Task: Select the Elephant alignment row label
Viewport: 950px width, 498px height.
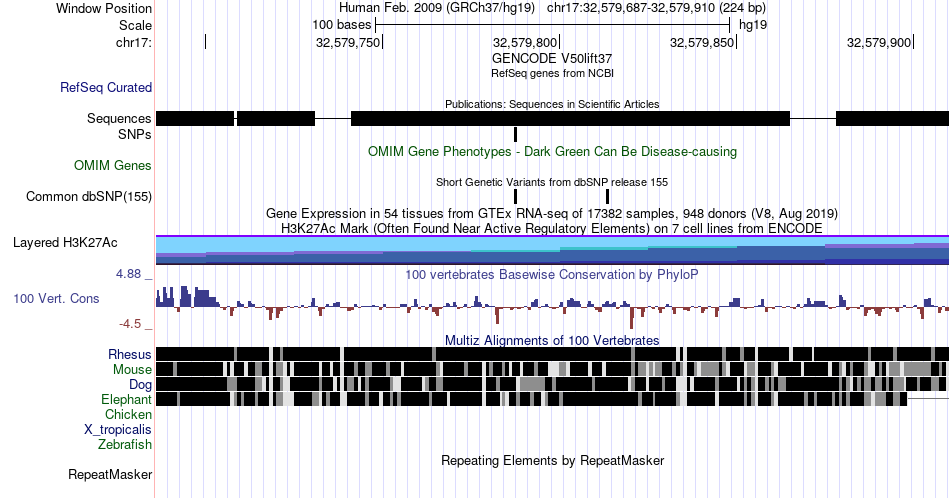Action: coord(126,399)
